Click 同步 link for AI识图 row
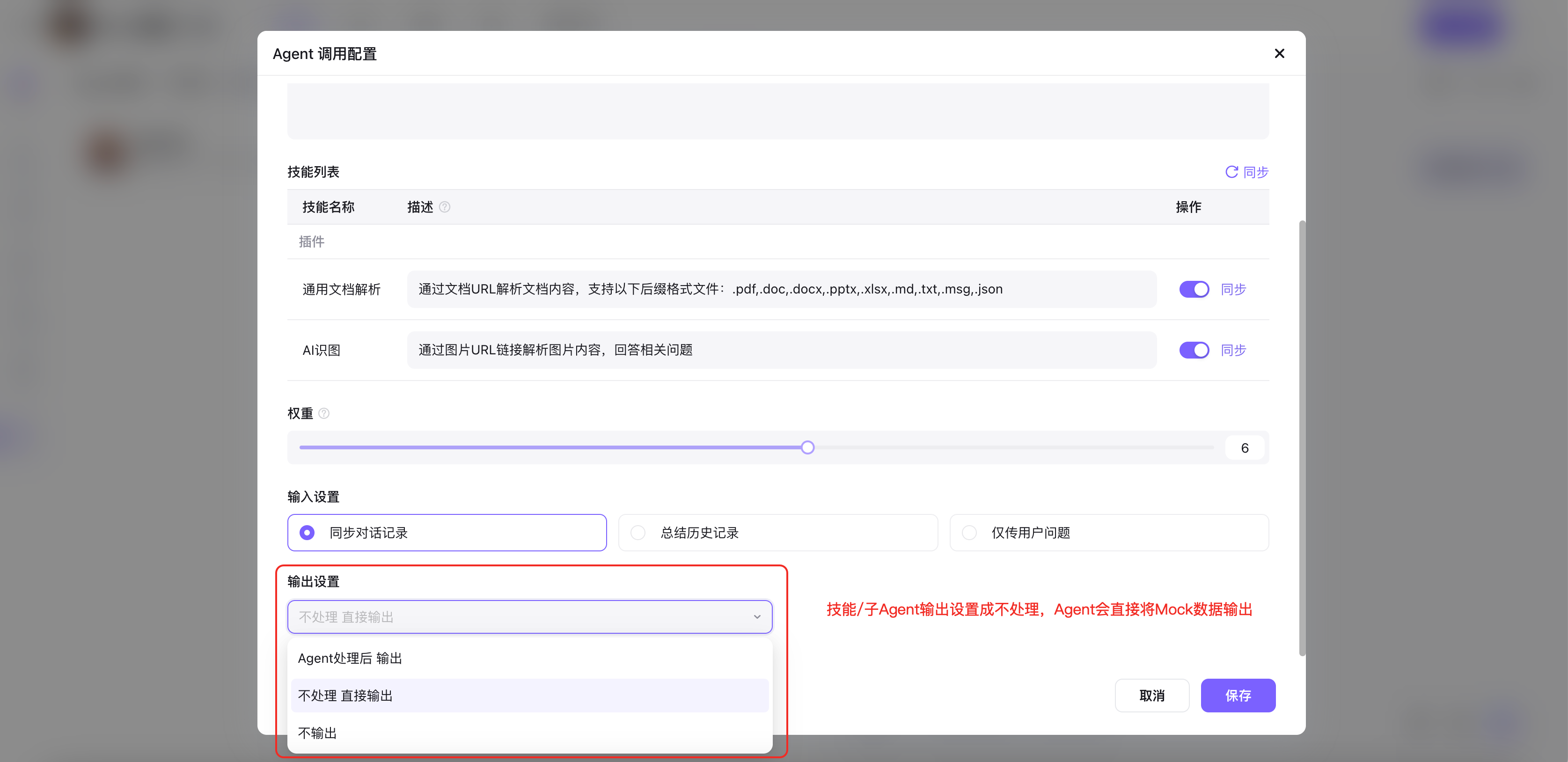 pos(1233,350)
